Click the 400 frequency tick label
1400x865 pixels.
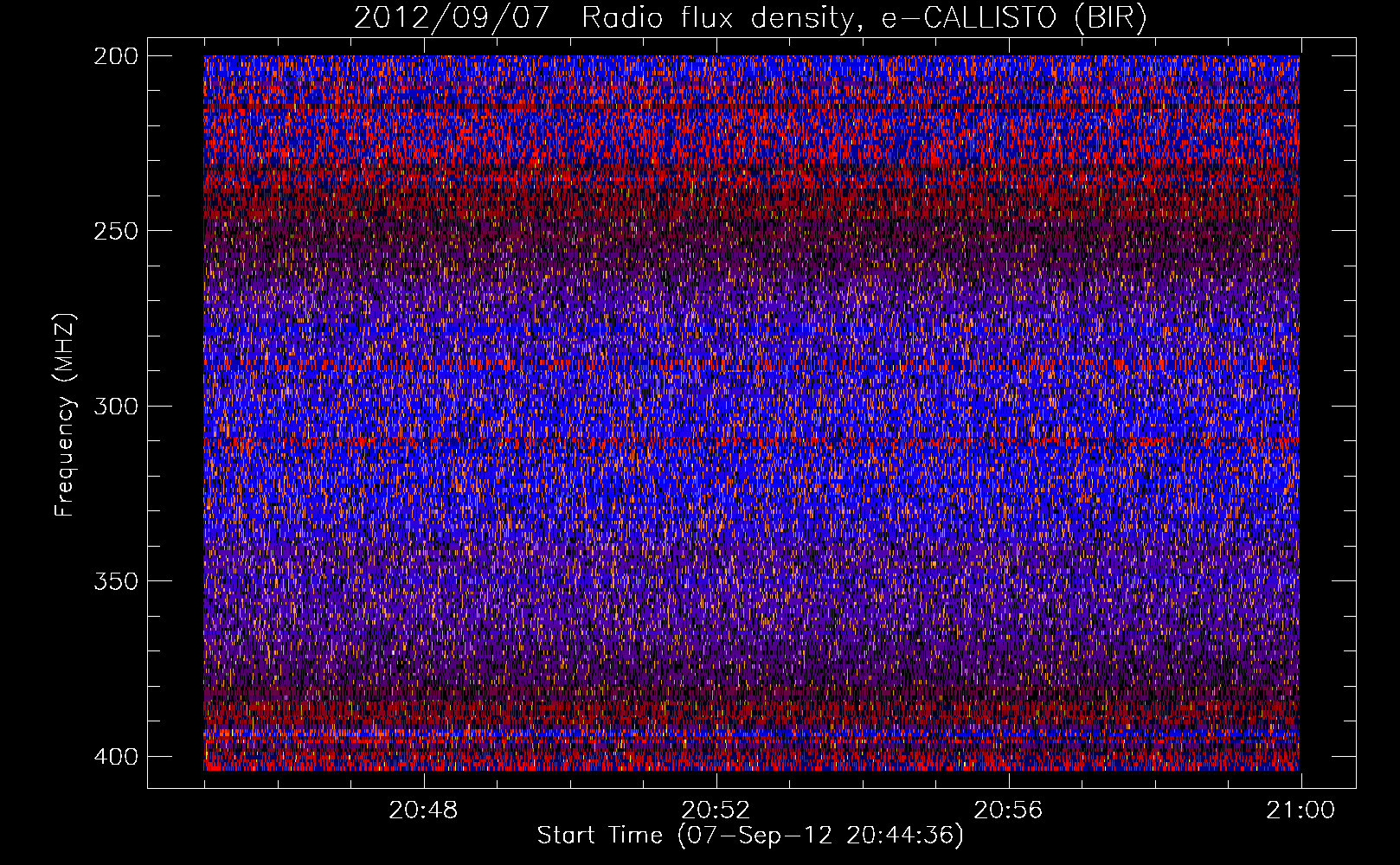115,756
